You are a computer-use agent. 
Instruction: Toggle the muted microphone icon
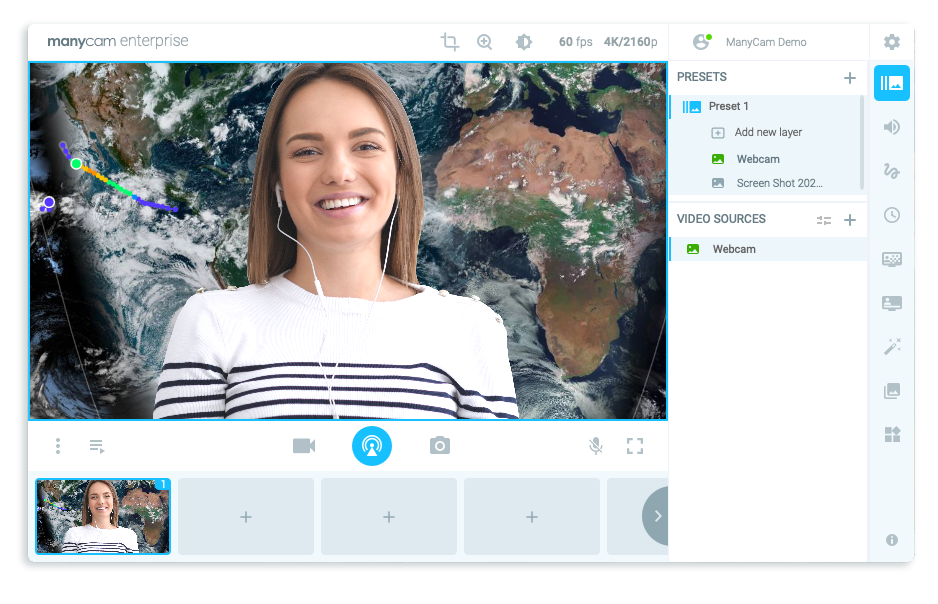pos(595,446)
